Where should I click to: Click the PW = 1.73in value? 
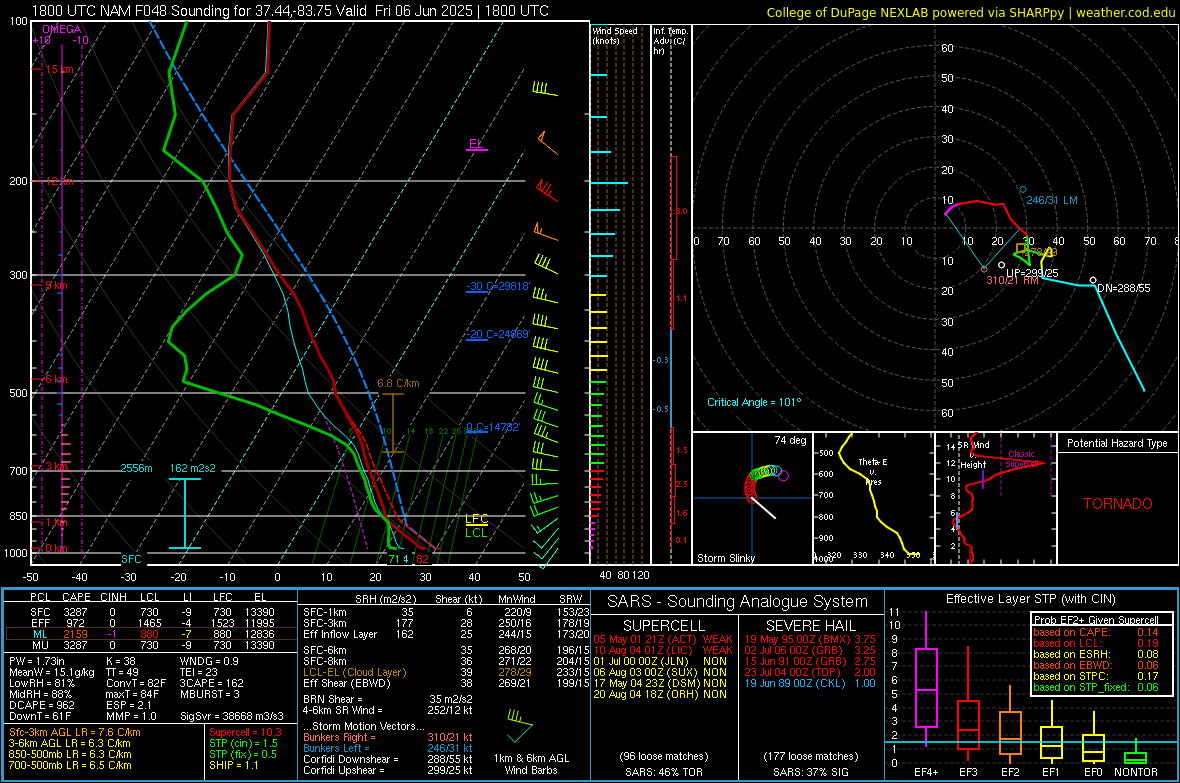click(x=37, y=661)
